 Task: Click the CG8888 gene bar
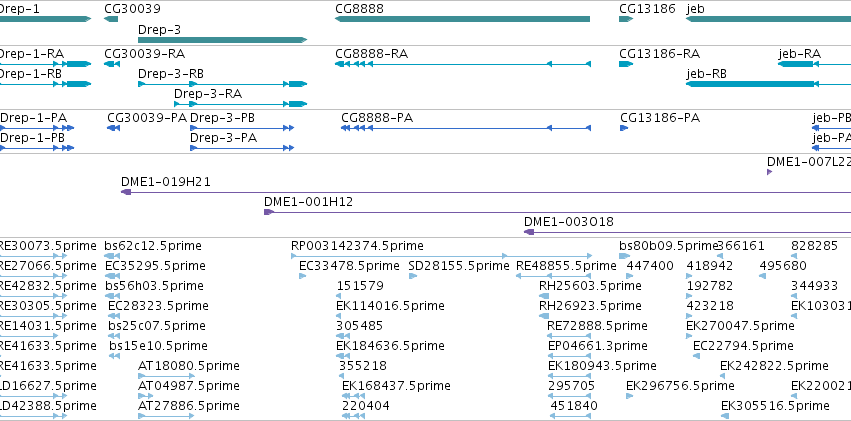click(462, 19)
